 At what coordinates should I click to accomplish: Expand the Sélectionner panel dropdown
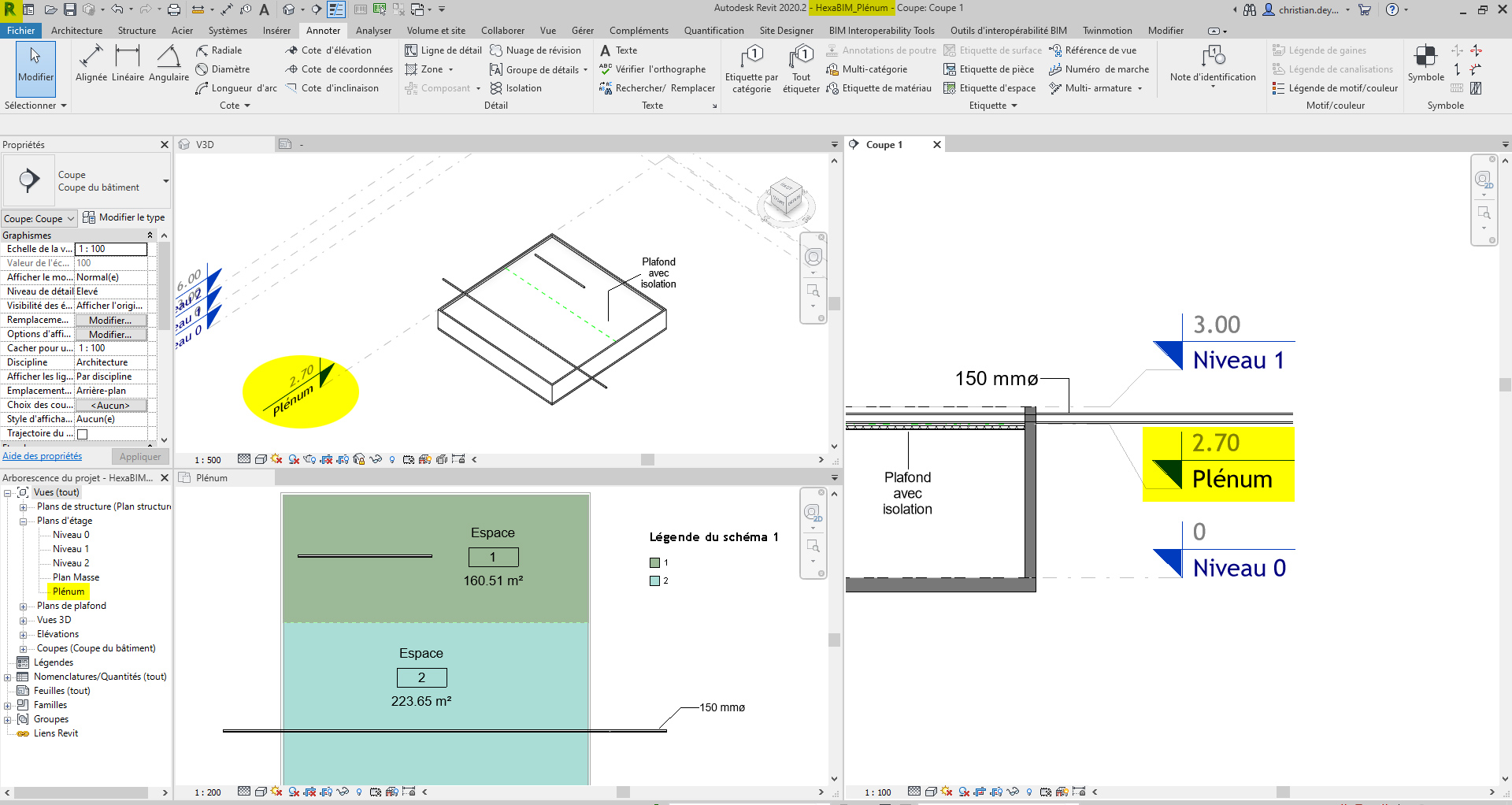point(35,106)
